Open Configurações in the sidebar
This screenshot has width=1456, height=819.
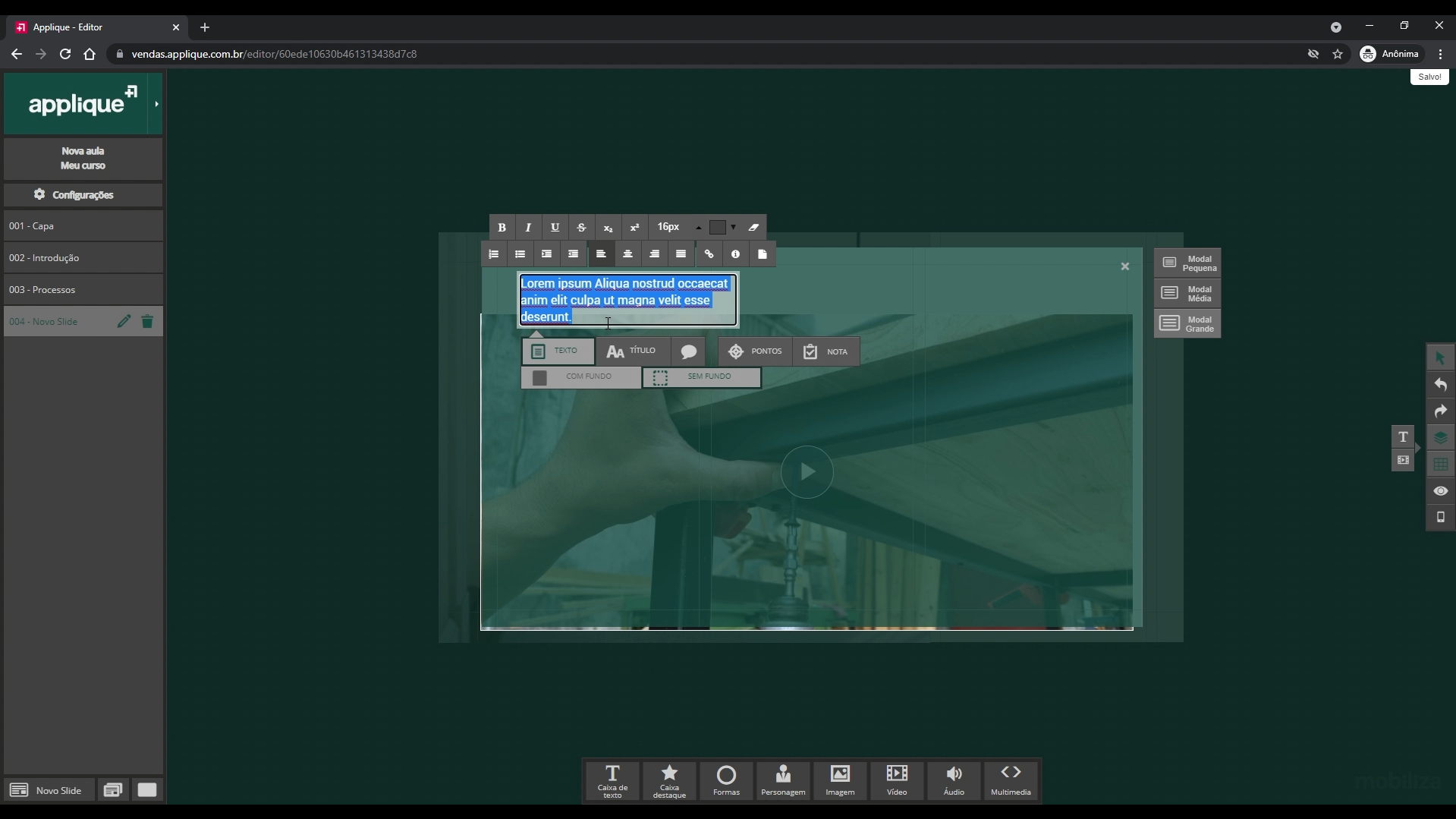[82, 194]
